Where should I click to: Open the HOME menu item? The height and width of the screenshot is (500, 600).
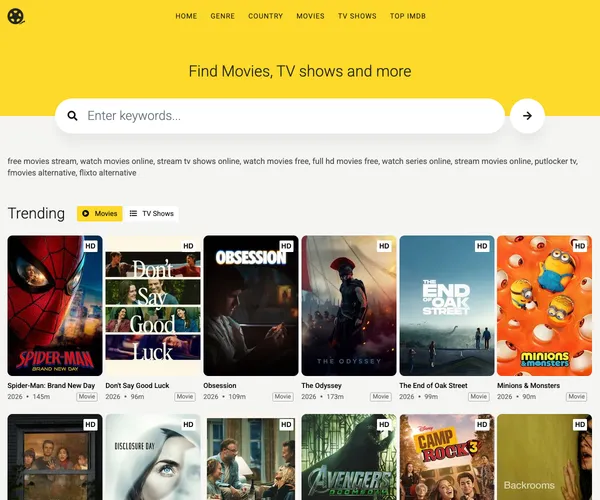click(186, 16)
